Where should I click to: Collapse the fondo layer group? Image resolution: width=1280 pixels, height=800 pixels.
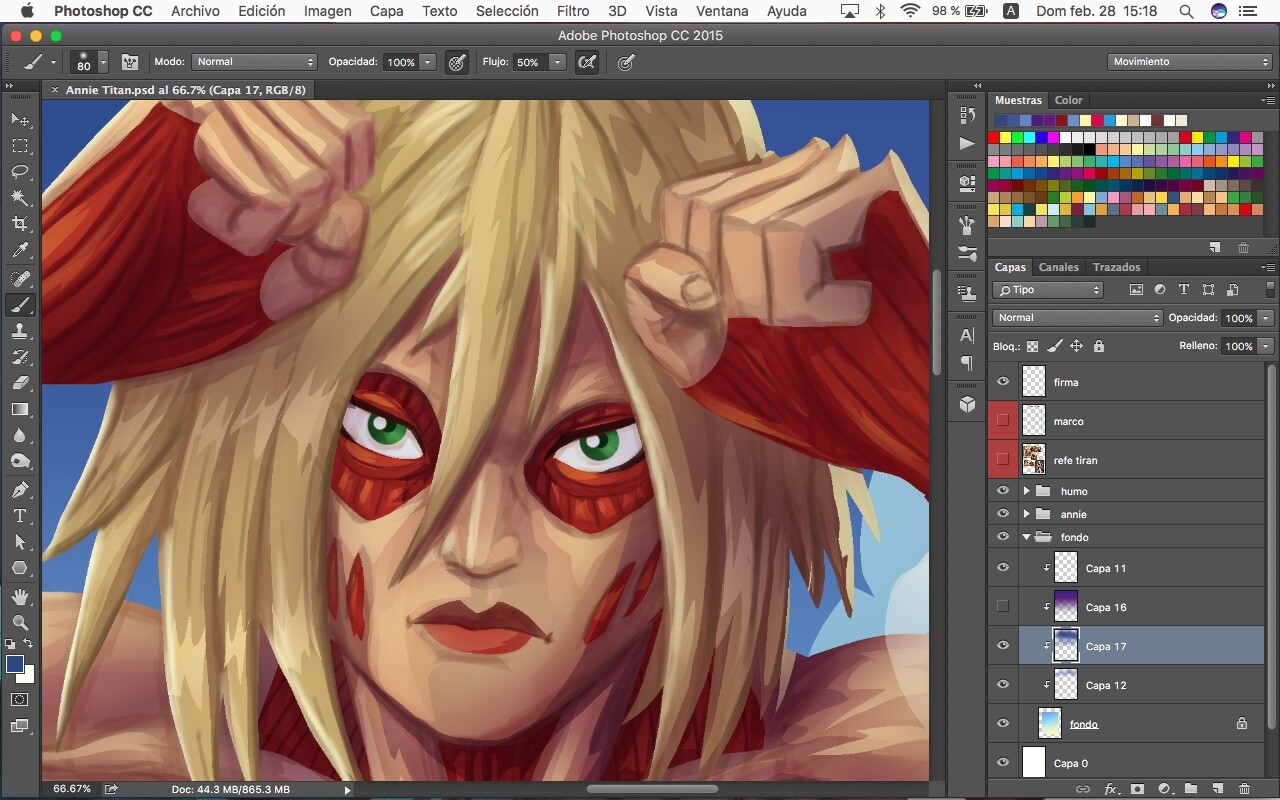coord(1027,537)
